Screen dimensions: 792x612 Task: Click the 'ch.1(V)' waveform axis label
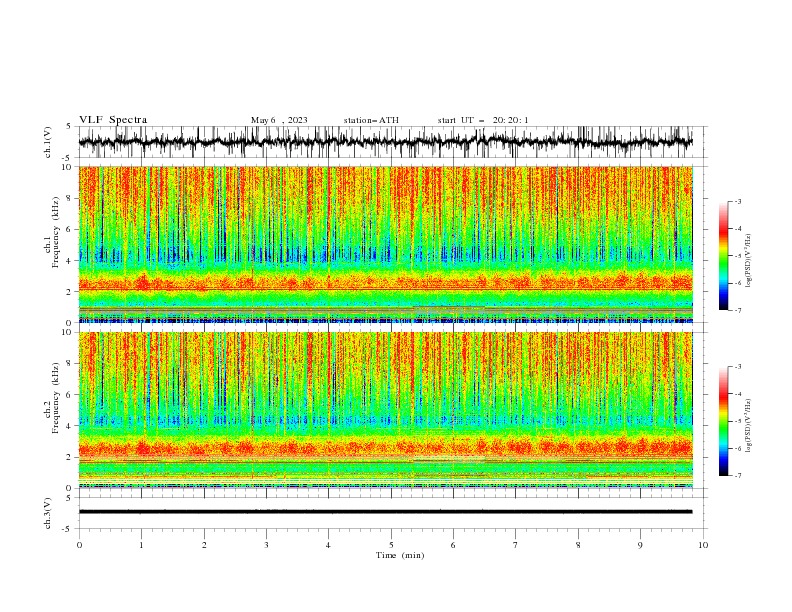pos(48,142)
